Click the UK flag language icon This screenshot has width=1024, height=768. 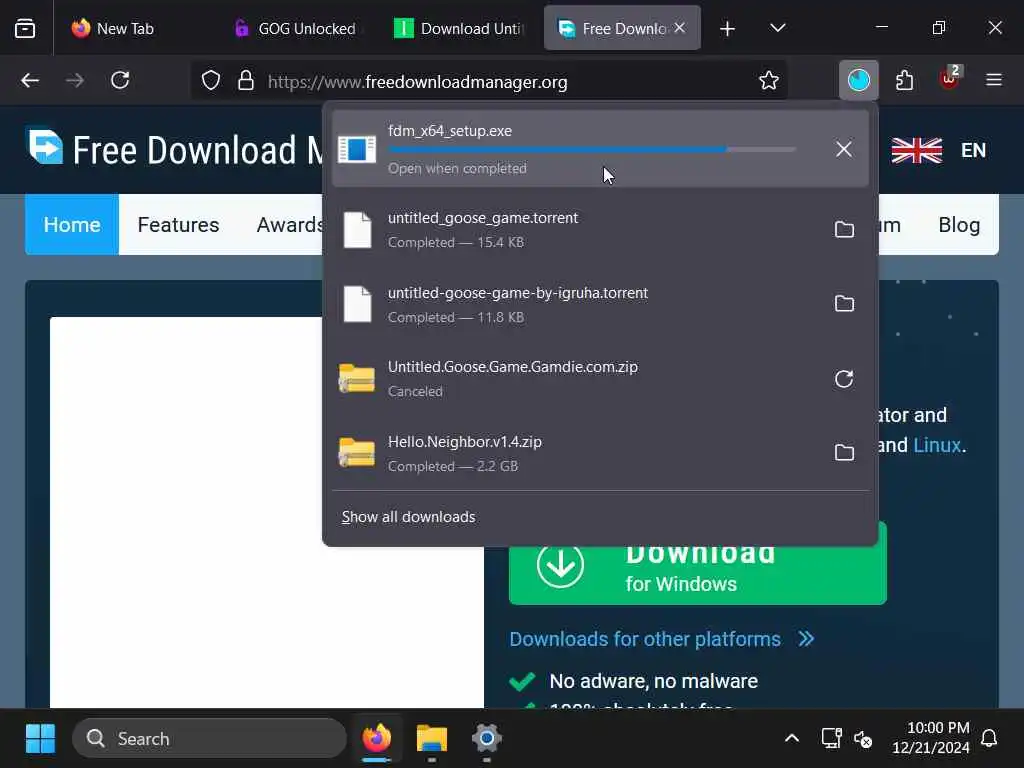point(917,150)
